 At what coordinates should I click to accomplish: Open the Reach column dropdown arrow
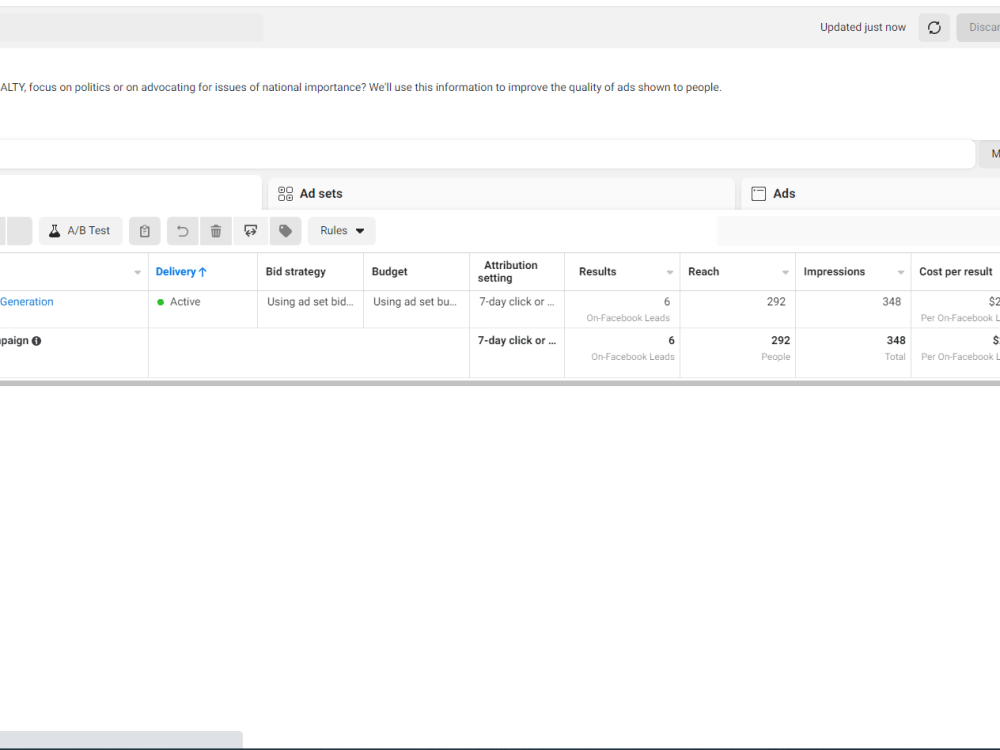(x=785, y=272)
